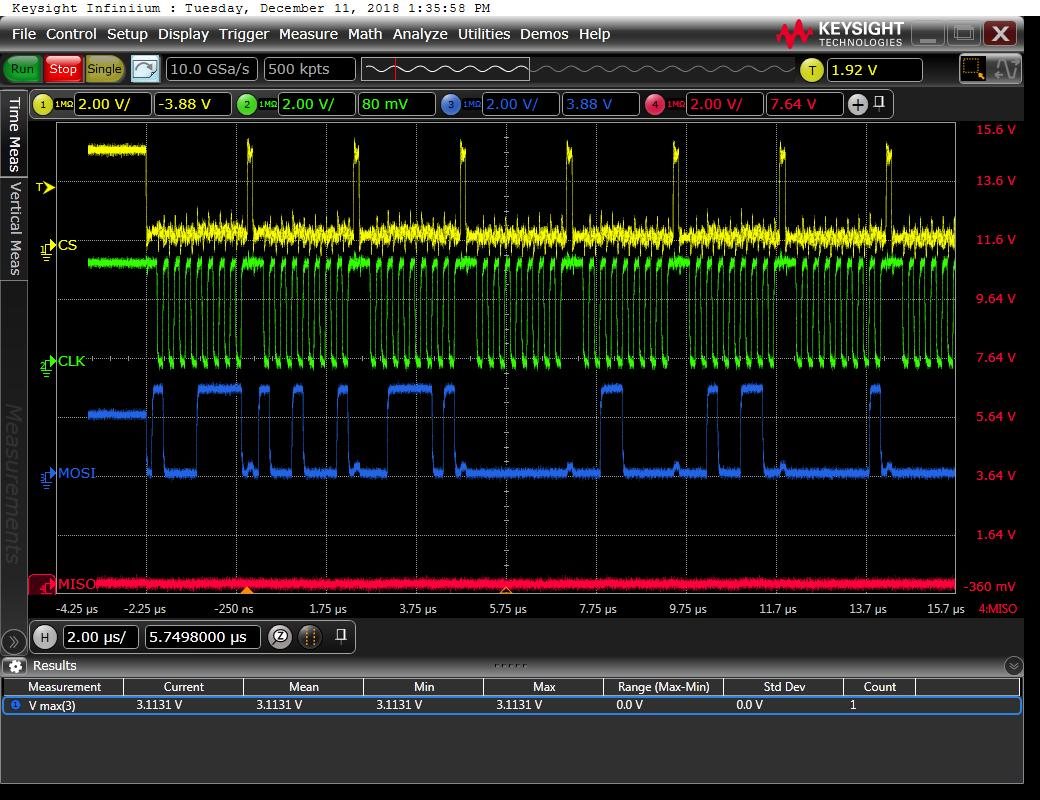Select the zoom box tool in top-right
Image resolution: width=1040 pixels, height=800 pixels.
[x=972, y=69]
